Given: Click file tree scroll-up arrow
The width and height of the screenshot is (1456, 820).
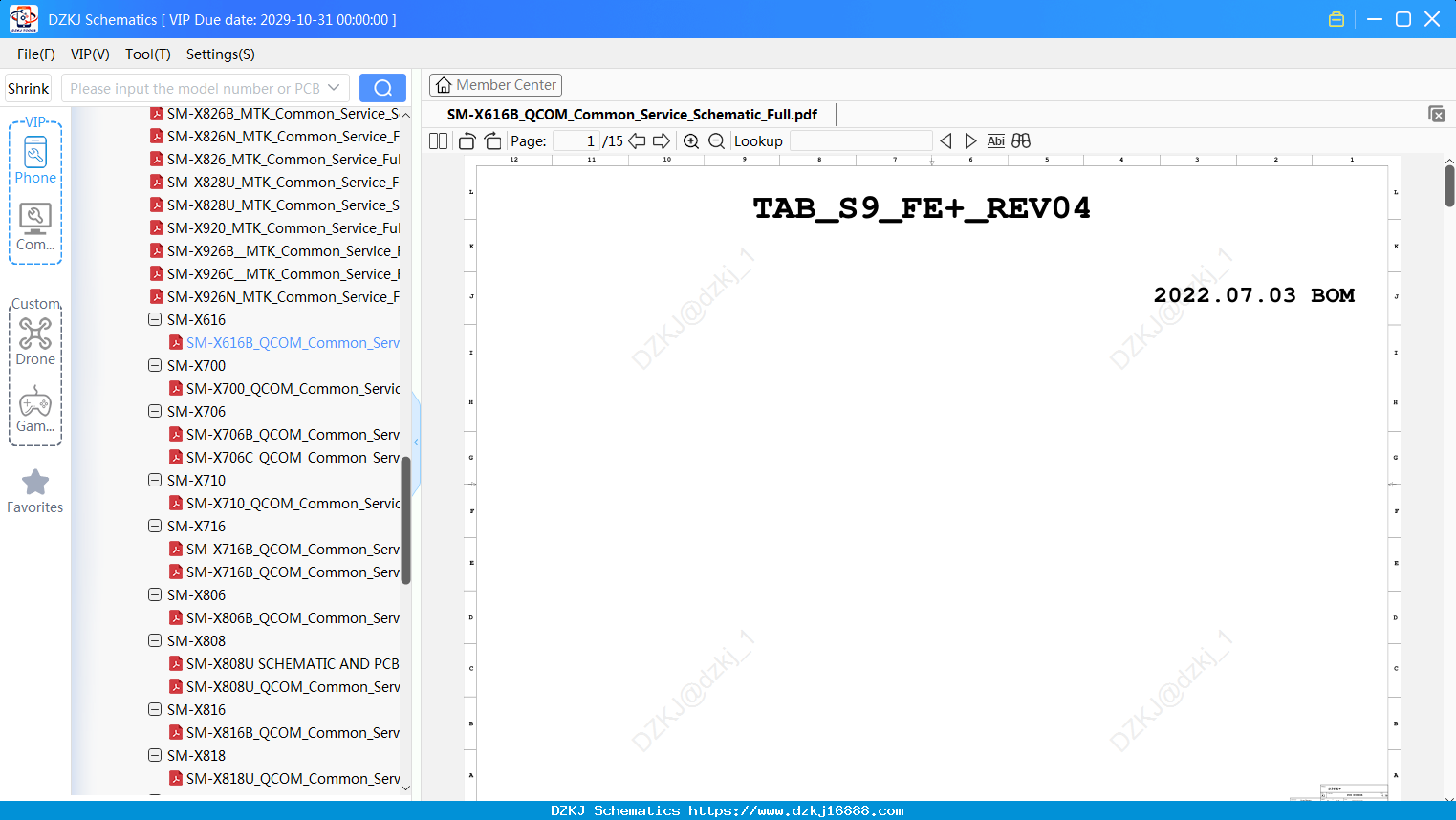Looking at the screenshot, I should pos(405,115).
